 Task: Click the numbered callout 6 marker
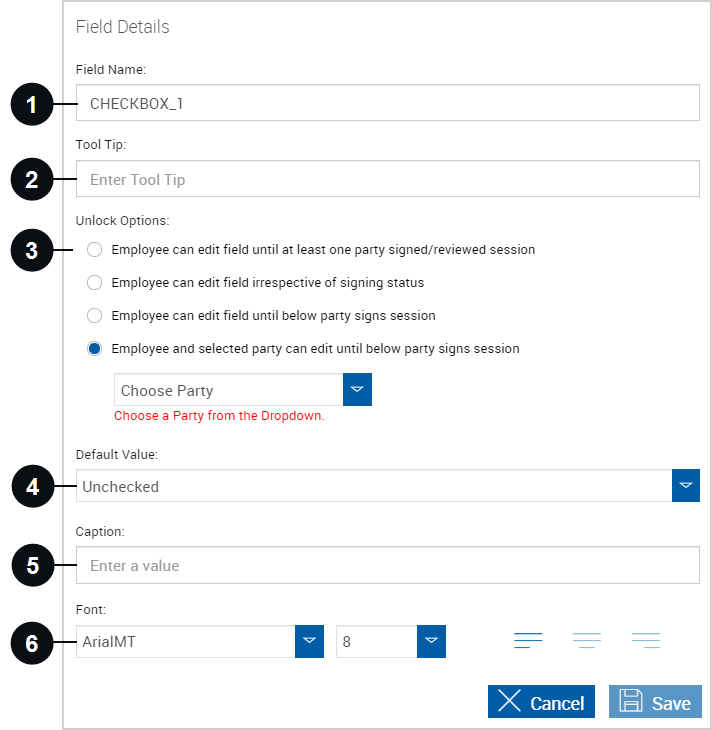(32, 643)
